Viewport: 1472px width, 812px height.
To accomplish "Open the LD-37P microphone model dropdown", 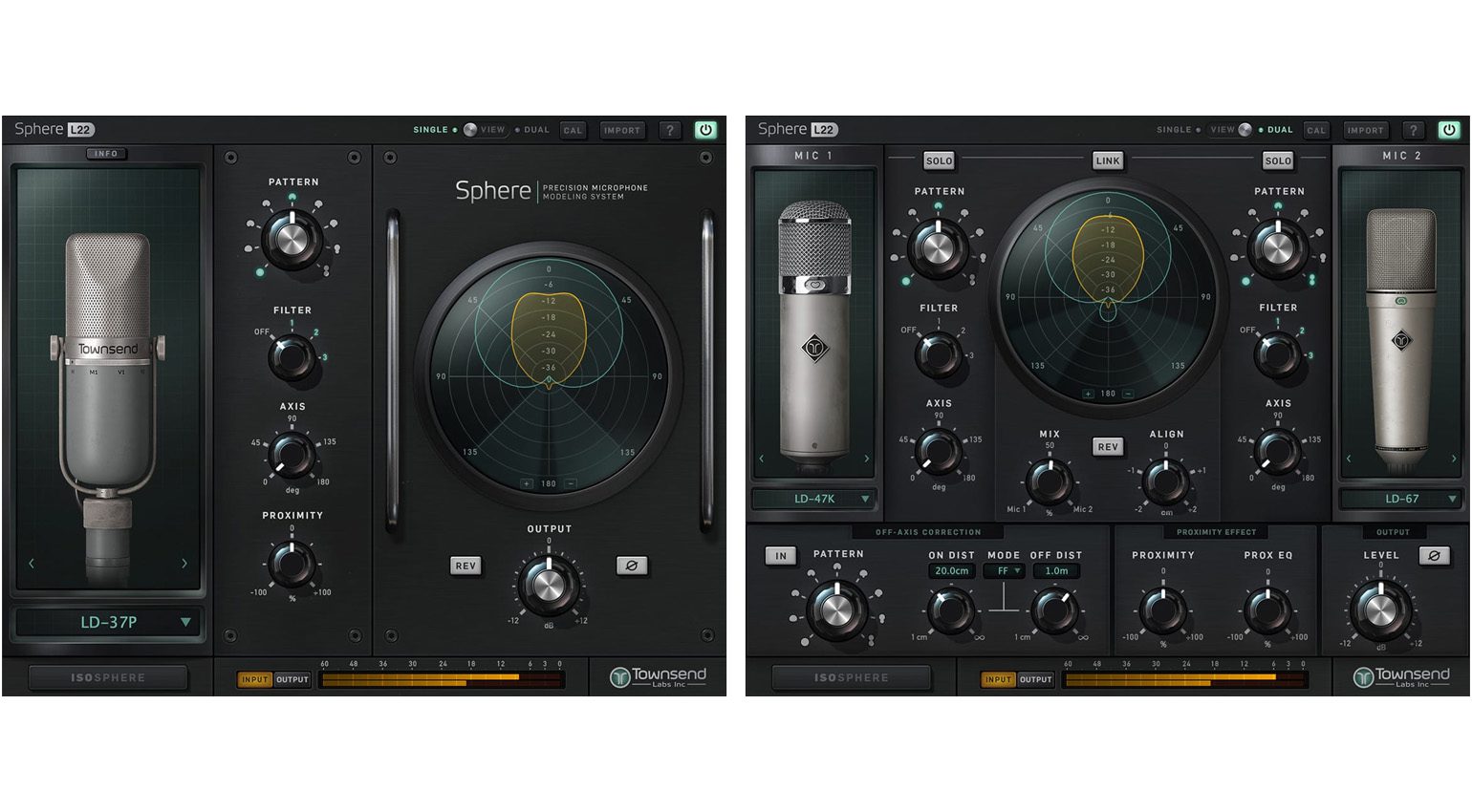I will click(109, 622).
